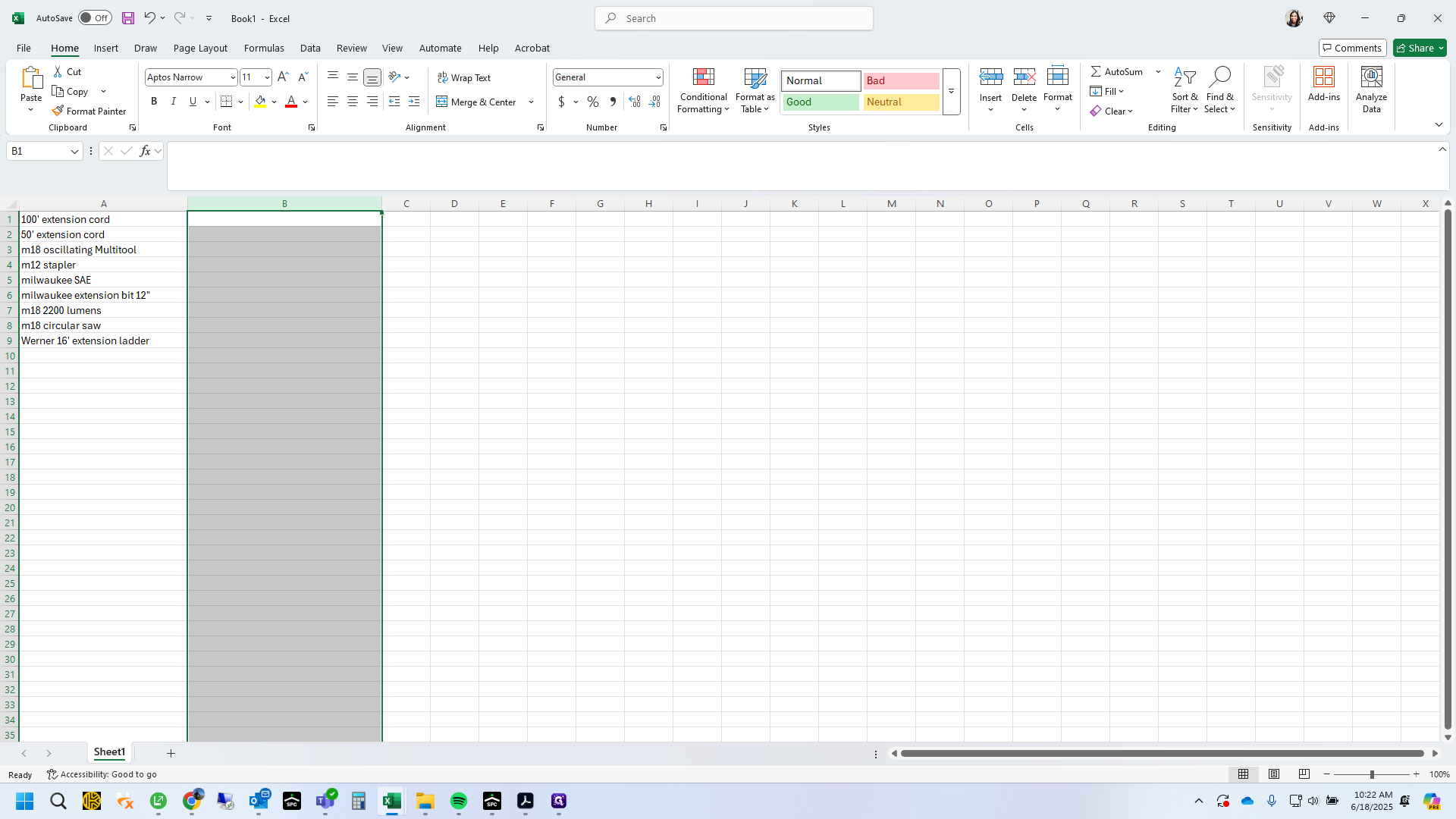Apply Comma style number format
1456x819 pixels.
(613, 102)
